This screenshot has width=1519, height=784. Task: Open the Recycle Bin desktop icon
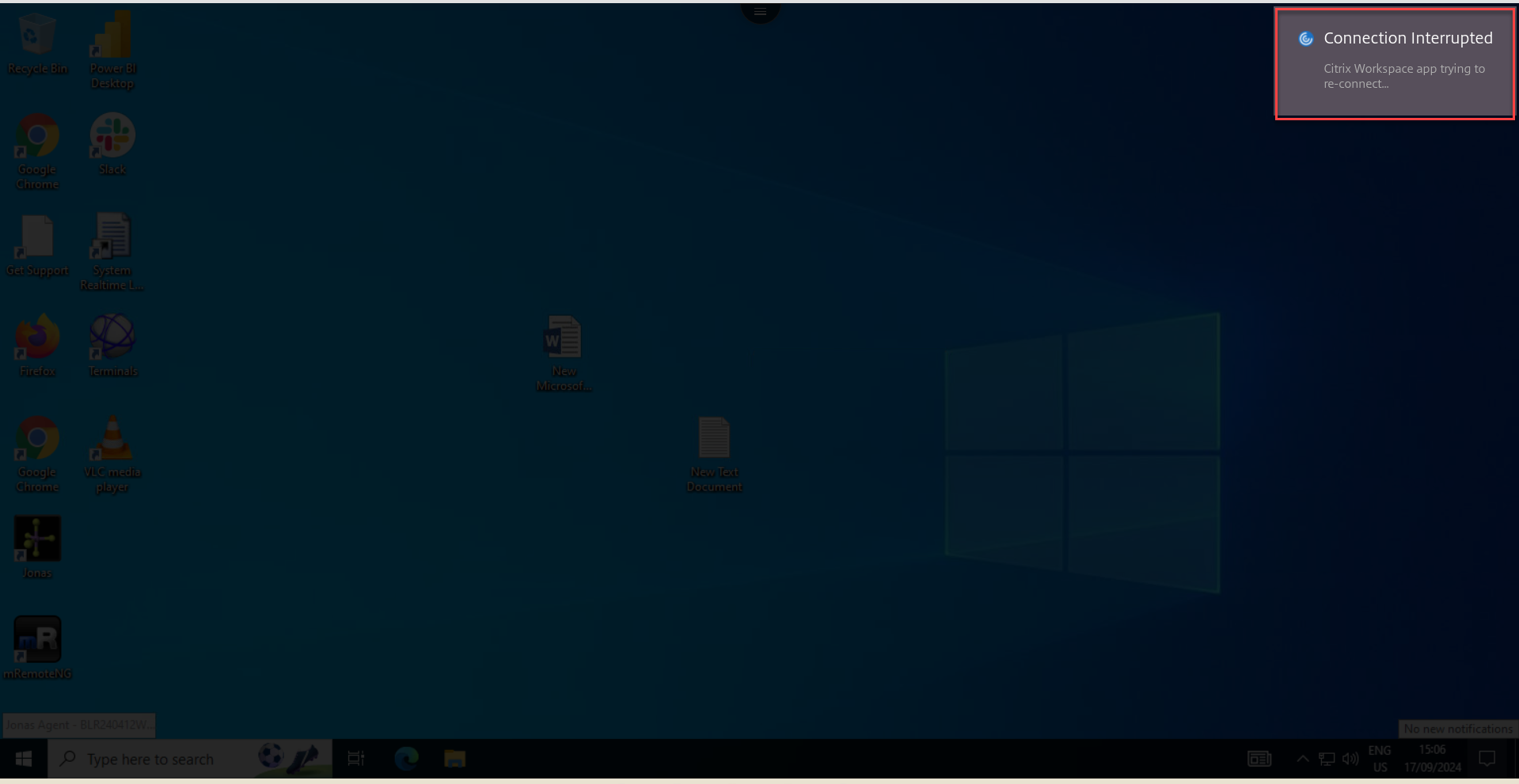click(x=37, y=44)
